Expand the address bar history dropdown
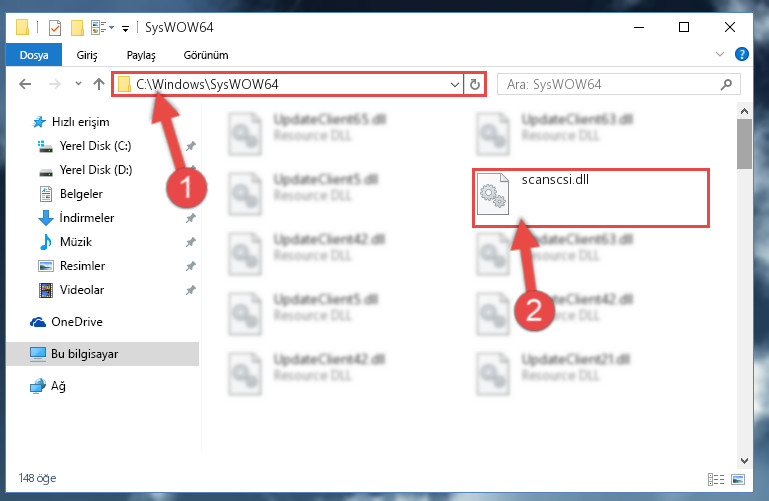Viewport: 769px width, 501px height. (455, 84)
